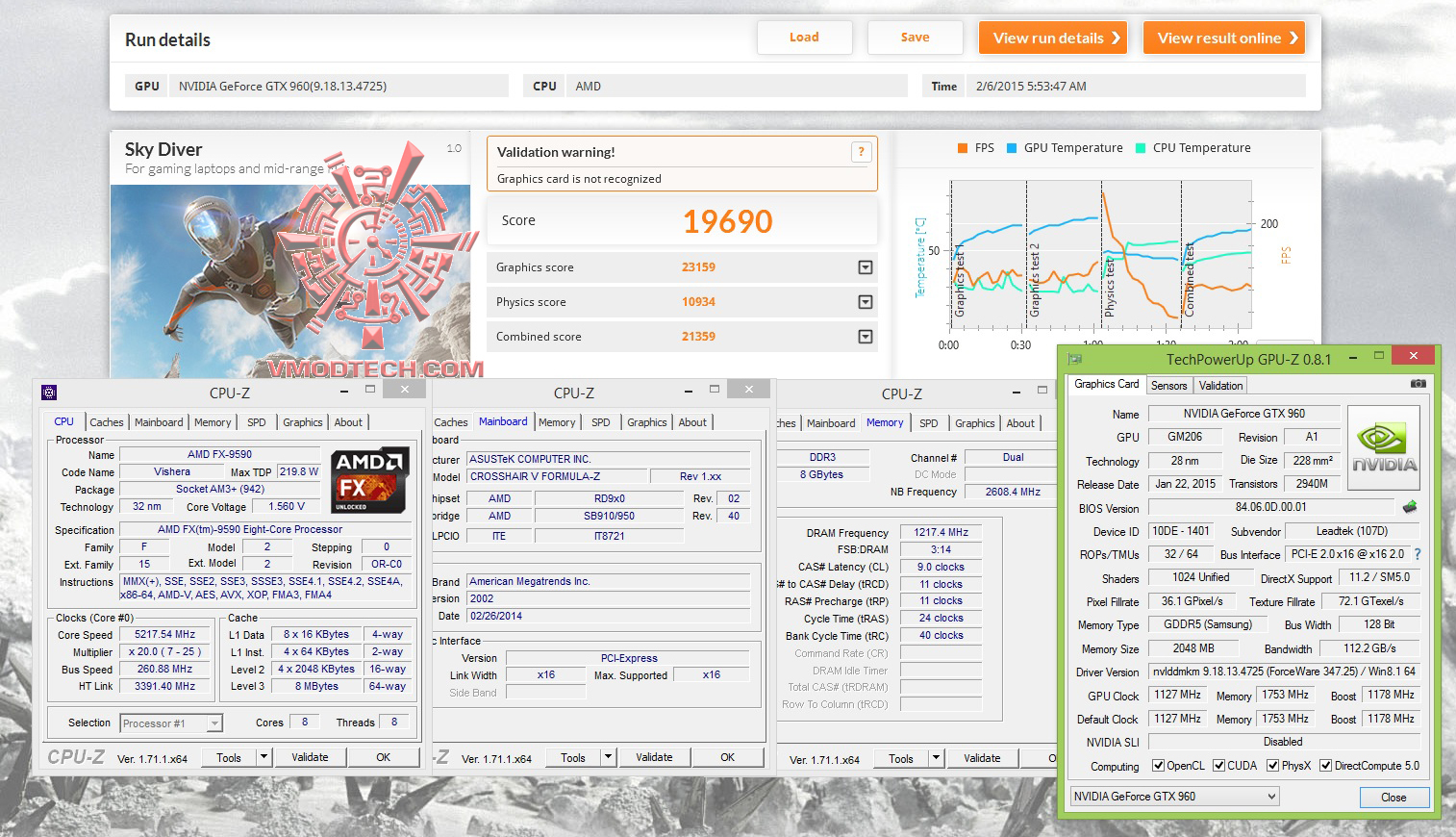This screenshot has height=837, width=1456.
Task: Switch to Mainboard tab in first CPU-Z
Action: coord(159,422)
